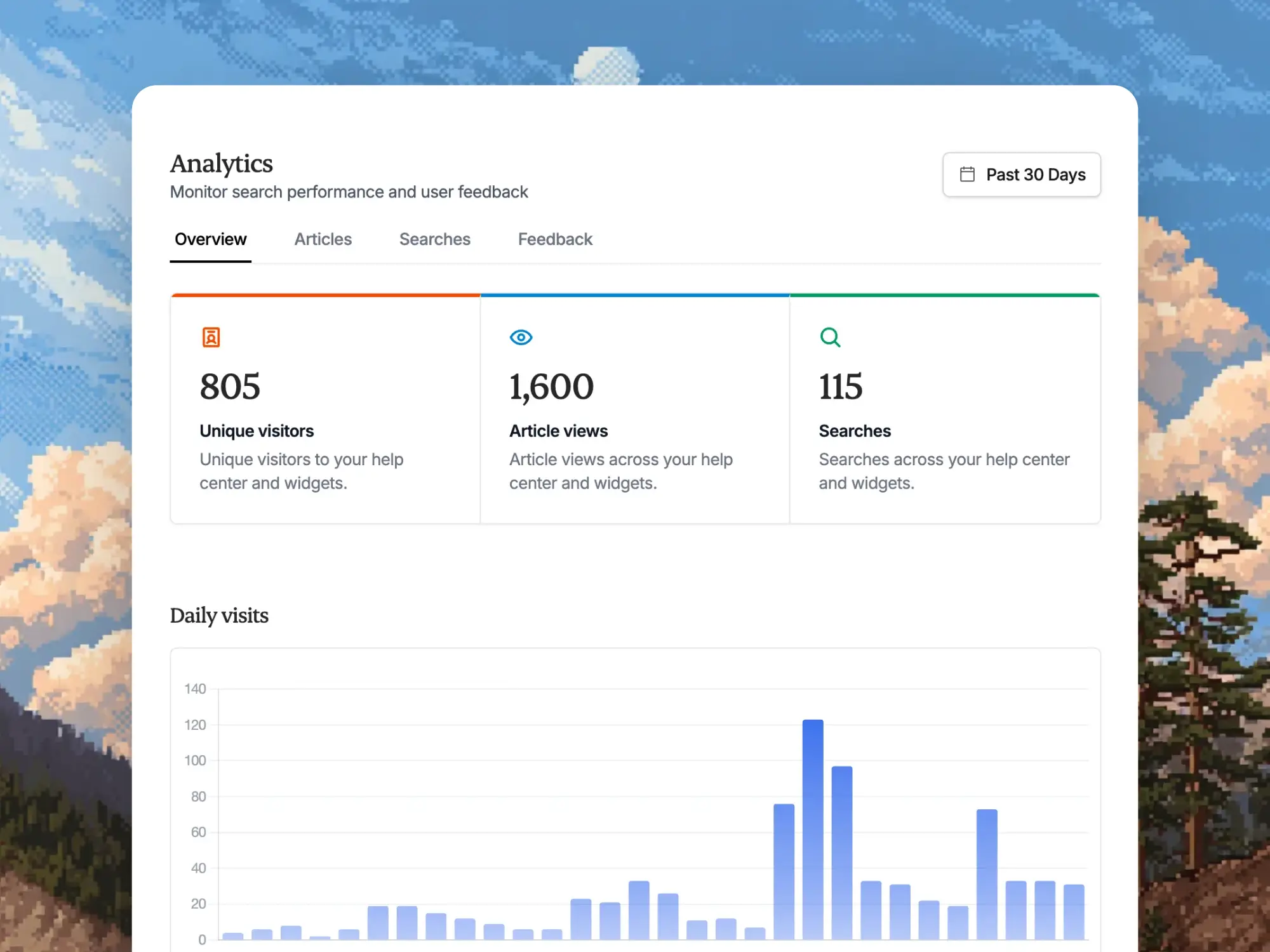The height and width of the screenshot is (952, 1270).
Task: Click the Searches card title
Action: (855, 431)
